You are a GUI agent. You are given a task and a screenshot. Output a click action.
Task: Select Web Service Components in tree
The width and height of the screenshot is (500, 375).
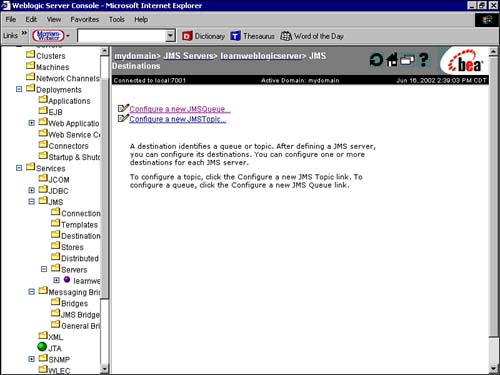pos(74,135)
